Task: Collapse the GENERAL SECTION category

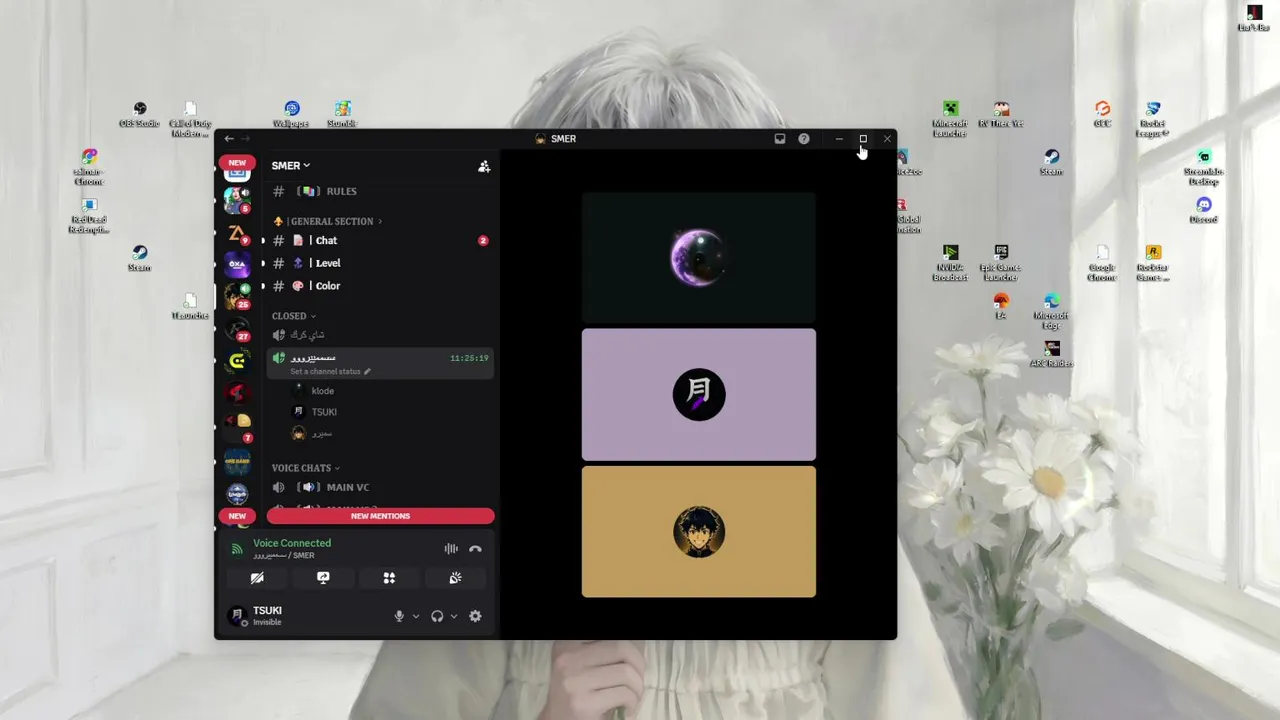Action: tap(327, 221)
